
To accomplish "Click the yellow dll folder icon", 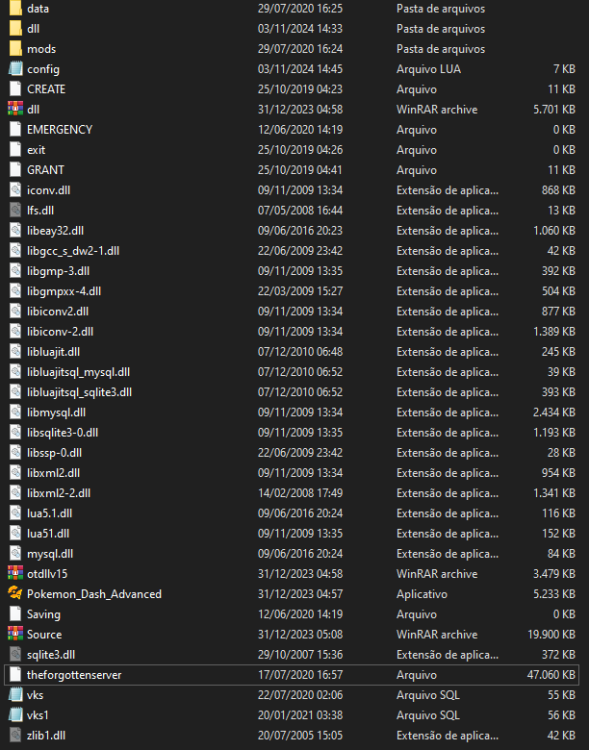I will point(15,29).
